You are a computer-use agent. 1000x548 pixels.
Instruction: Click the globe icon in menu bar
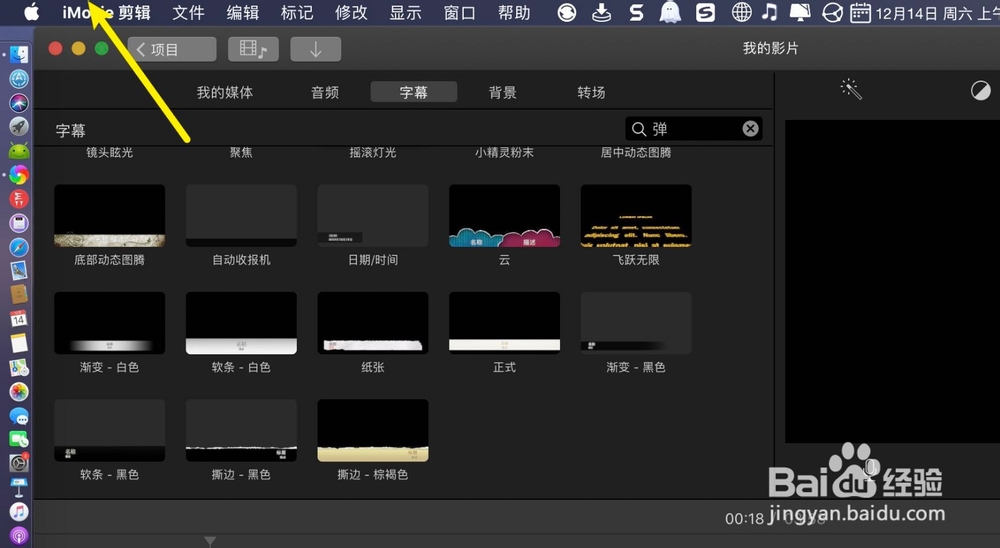741,12
